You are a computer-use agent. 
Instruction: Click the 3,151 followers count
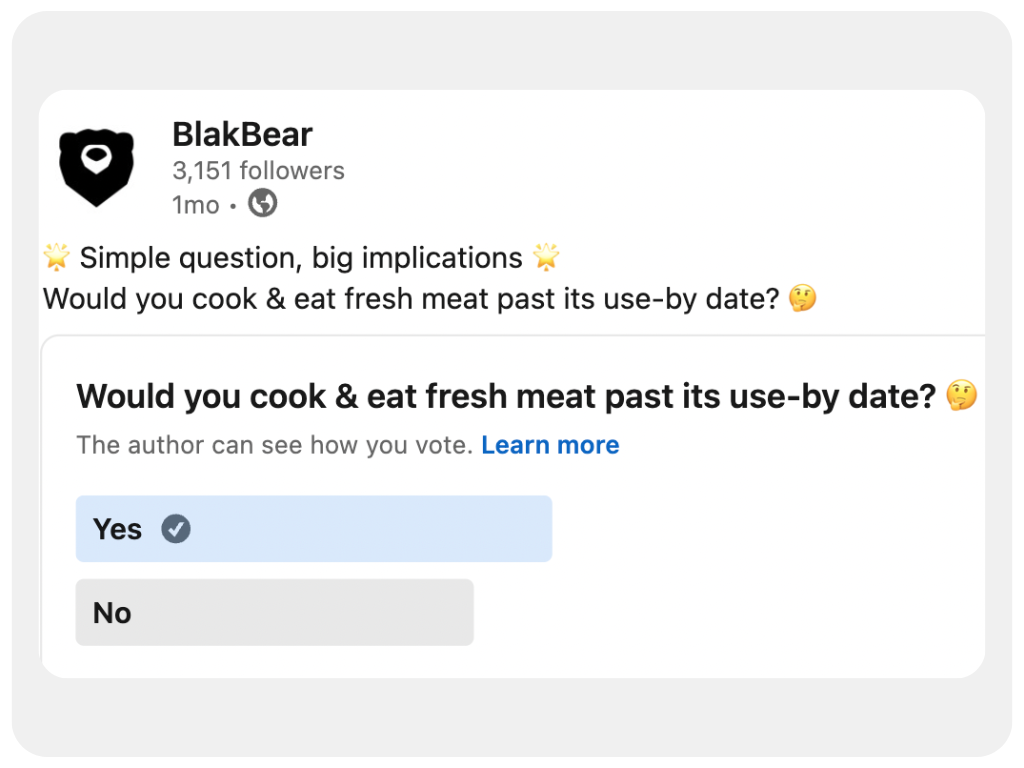tap(258, 171)
